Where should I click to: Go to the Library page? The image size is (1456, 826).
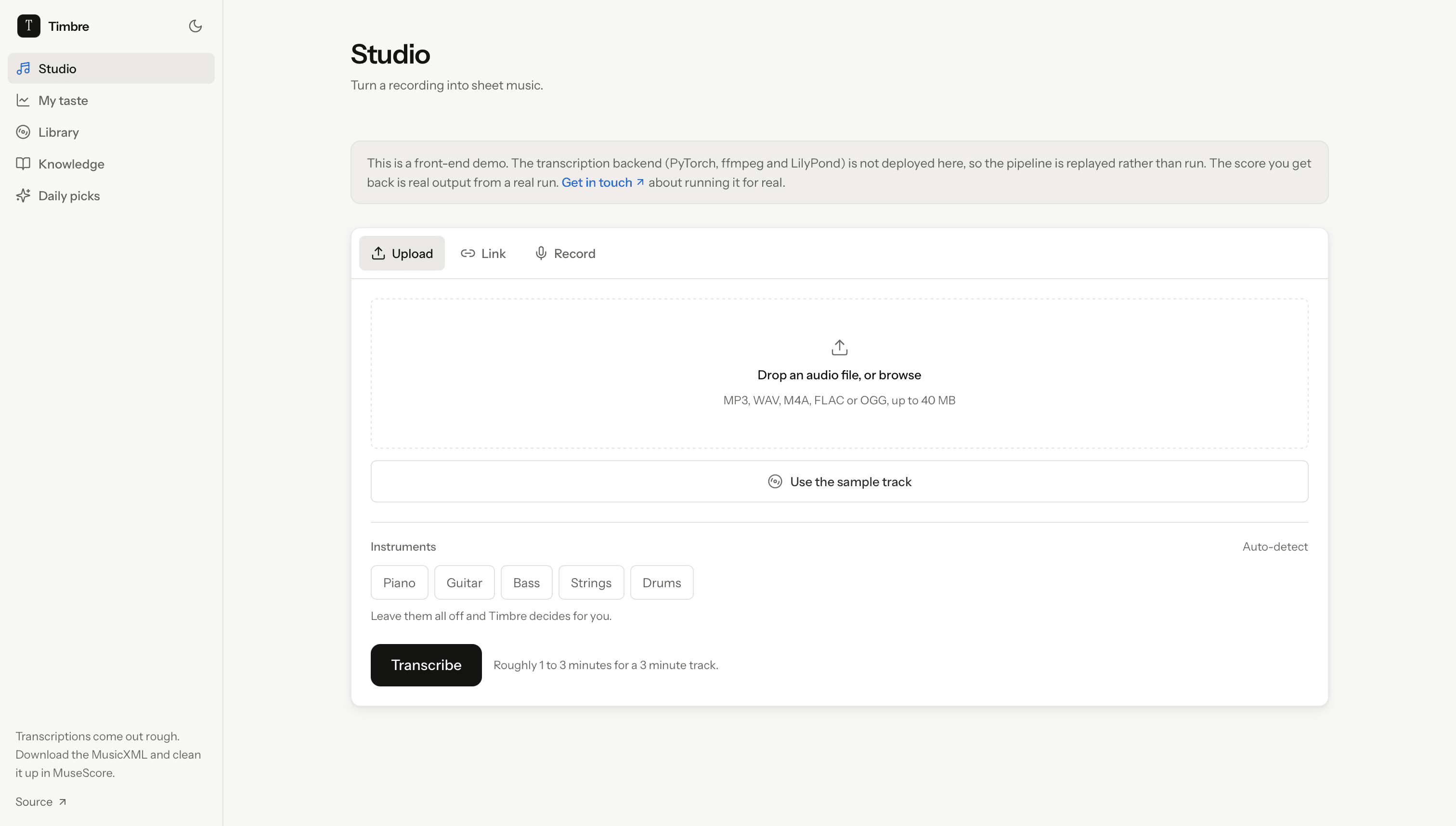tap(111, 132)
